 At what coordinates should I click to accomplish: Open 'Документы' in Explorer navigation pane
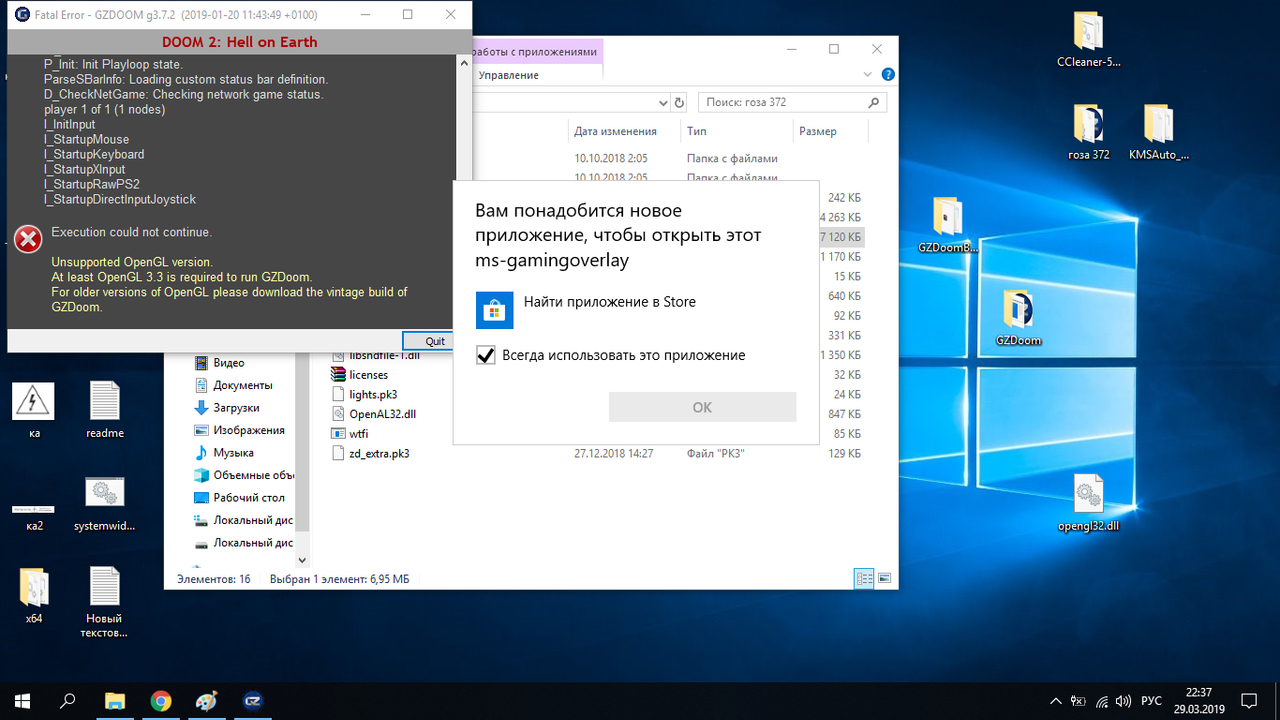coord(232,385)
